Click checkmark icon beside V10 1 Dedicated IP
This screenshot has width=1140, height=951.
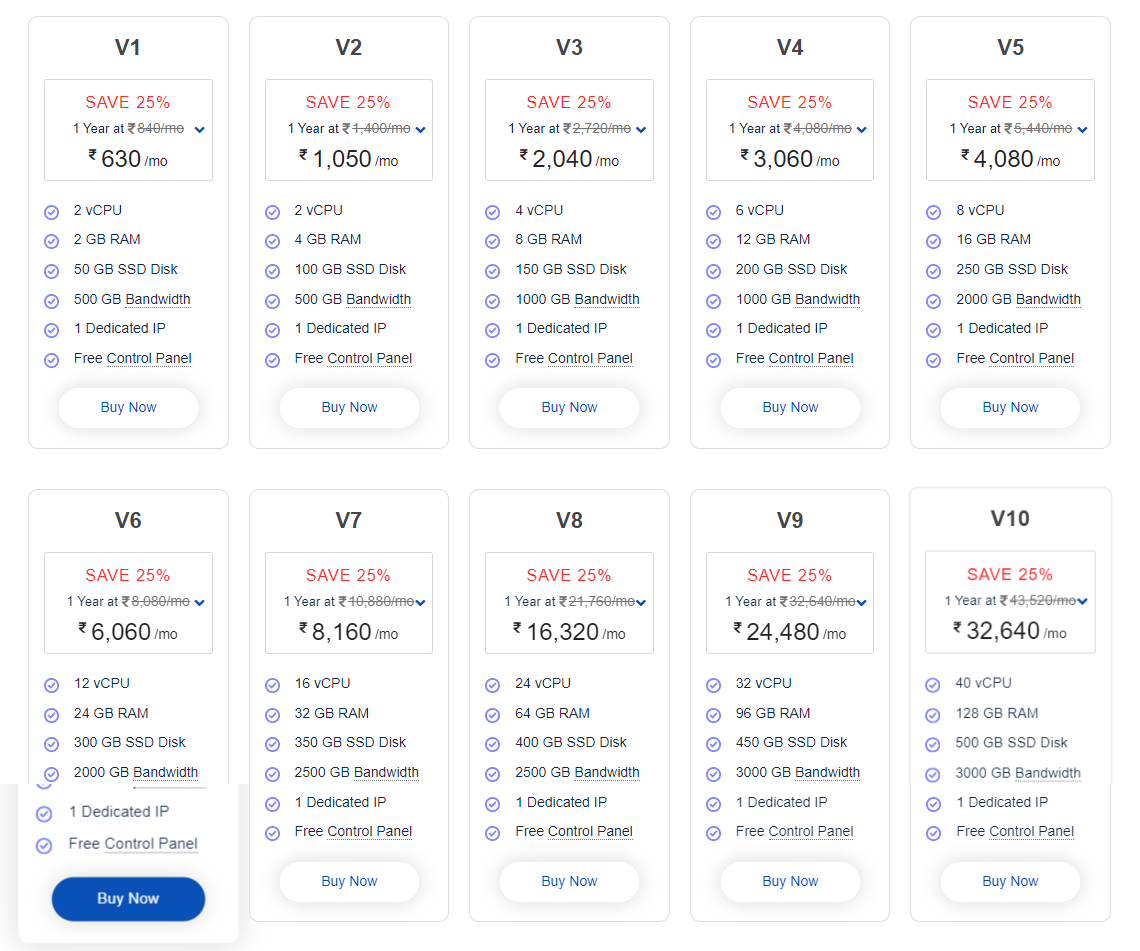pos(933,803)
